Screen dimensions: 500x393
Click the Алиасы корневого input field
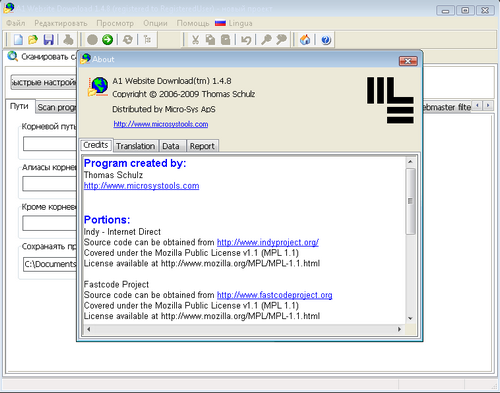(x=50, y=184)
